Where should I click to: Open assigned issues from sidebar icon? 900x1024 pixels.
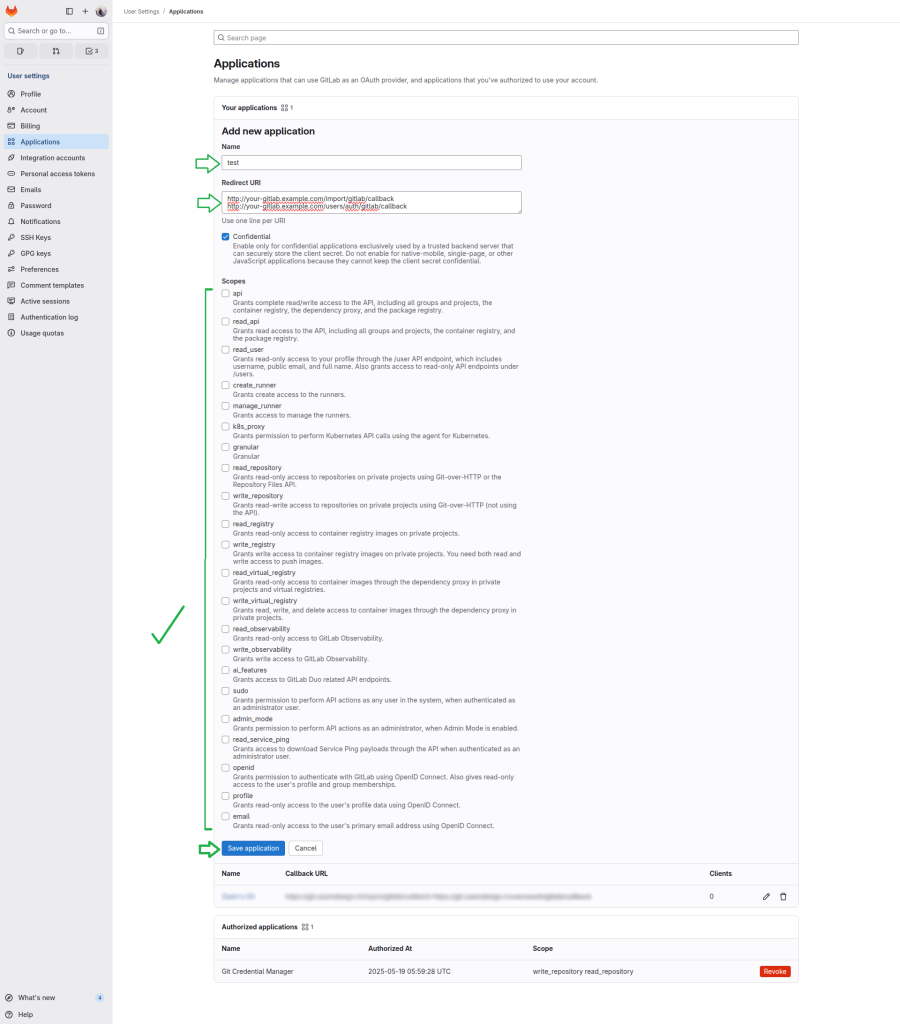click(20, 51)
